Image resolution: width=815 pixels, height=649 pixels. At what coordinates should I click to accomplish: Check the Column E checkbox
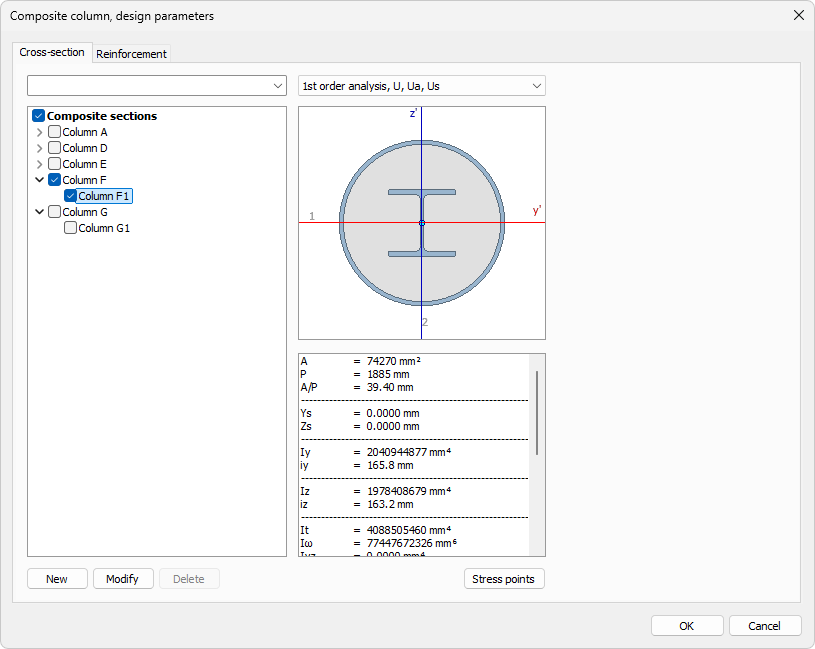coord(55,164)
